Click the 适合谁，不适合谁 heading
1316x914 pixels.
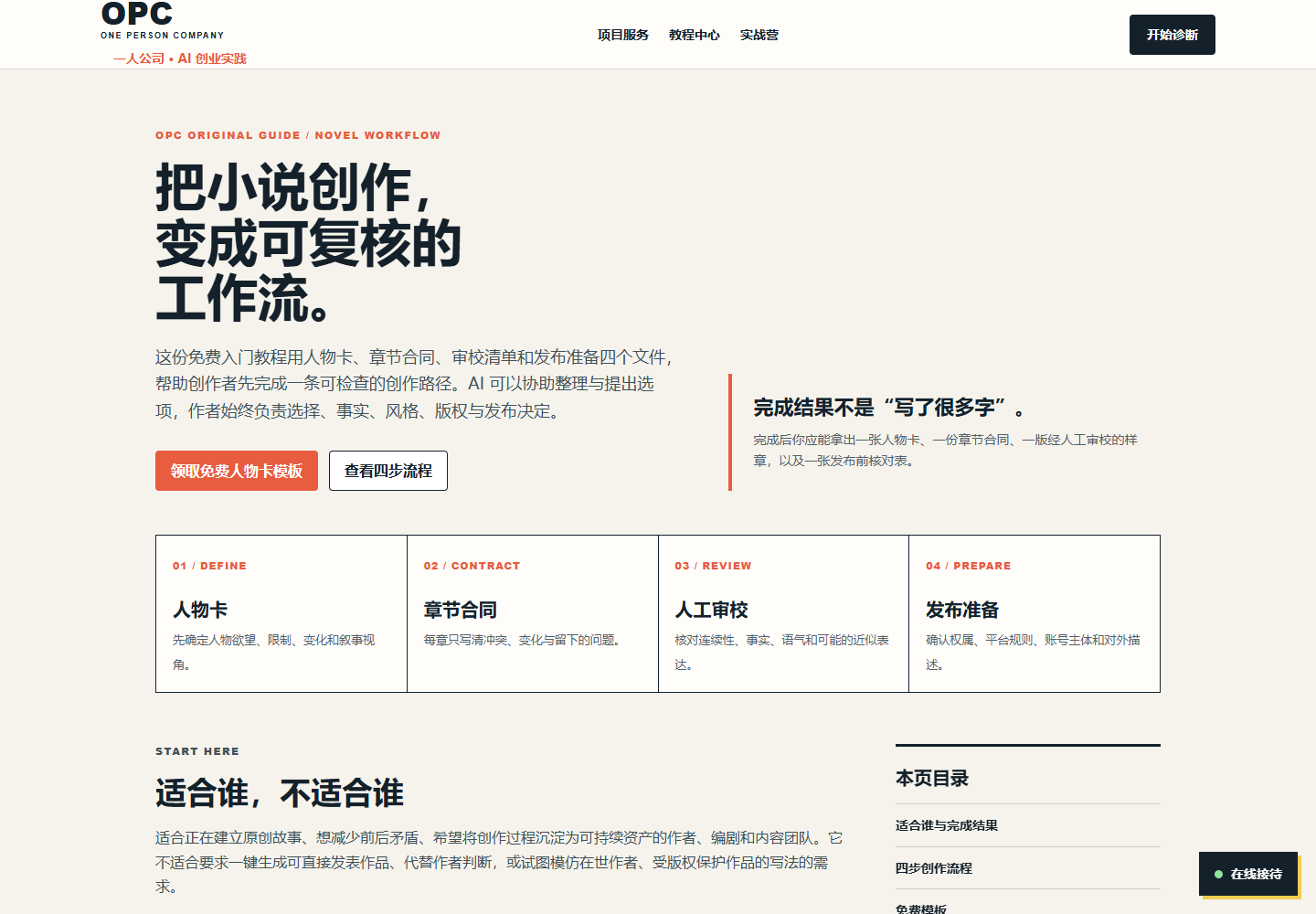pos(280,792)
